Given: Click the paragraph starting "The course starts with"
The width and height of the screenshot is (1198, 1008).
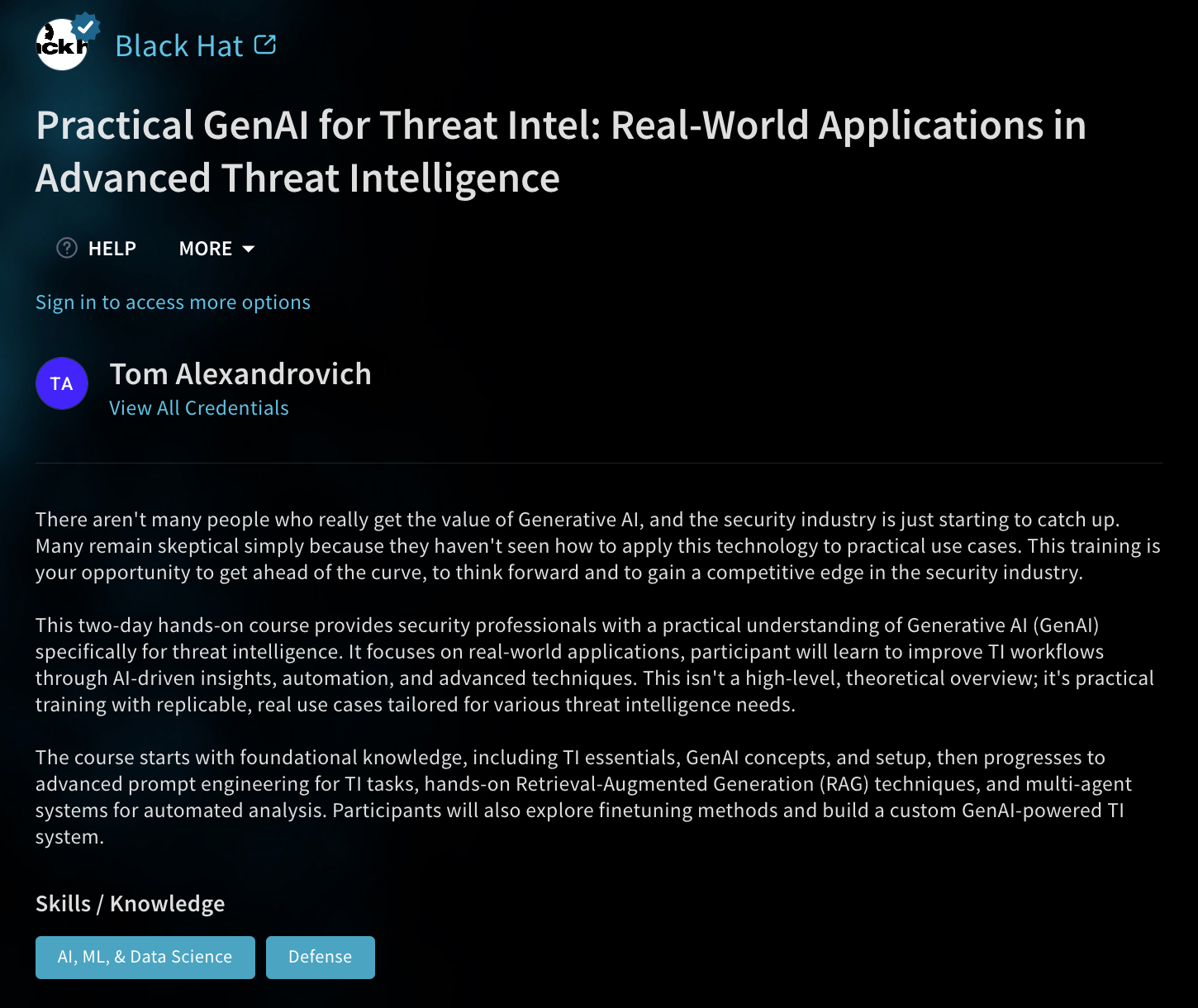Looking at the screenshot, I should [x=583, y=797].
